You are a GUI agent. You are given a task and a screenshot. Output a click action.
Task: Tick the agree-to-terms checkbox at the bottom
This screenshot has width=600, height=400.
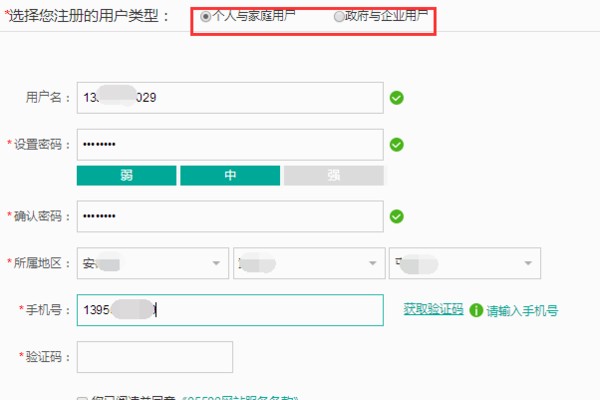[x=83, y=397]
